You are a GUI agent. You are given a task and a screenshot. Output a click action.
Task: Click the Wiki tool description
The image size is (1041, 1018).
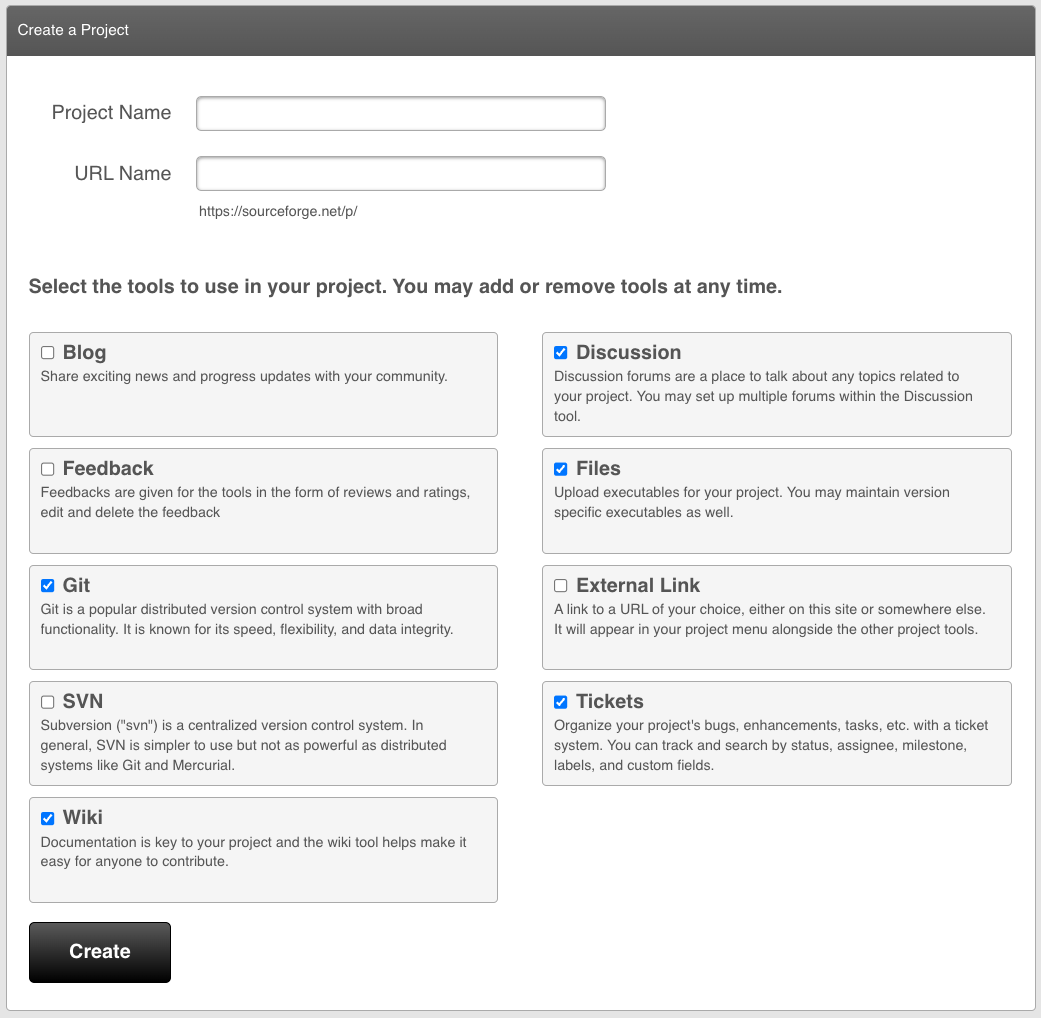click(253, 851)
